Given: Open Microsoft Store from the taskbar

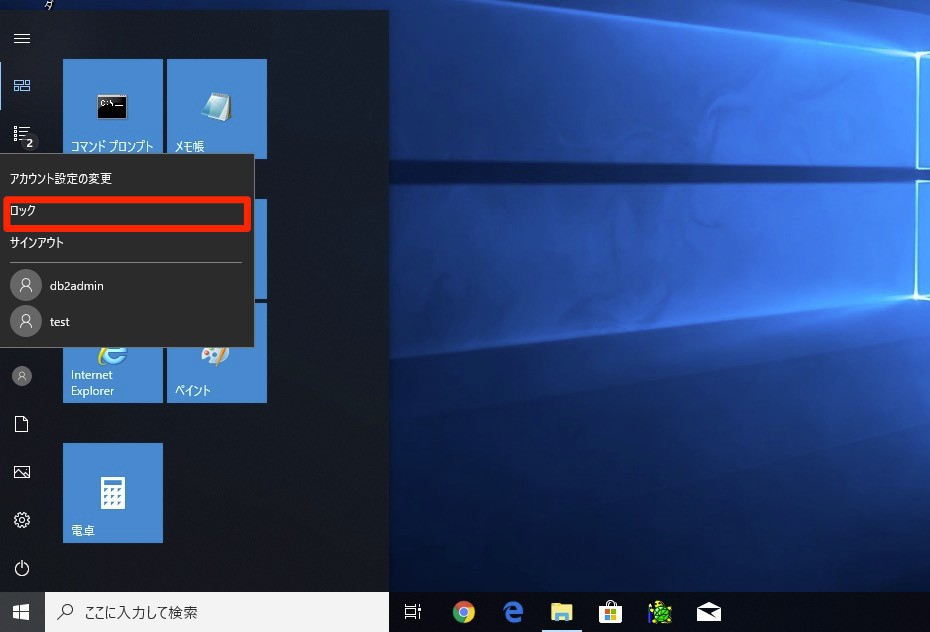Looking at the screenshot, I should pos(610,612).
